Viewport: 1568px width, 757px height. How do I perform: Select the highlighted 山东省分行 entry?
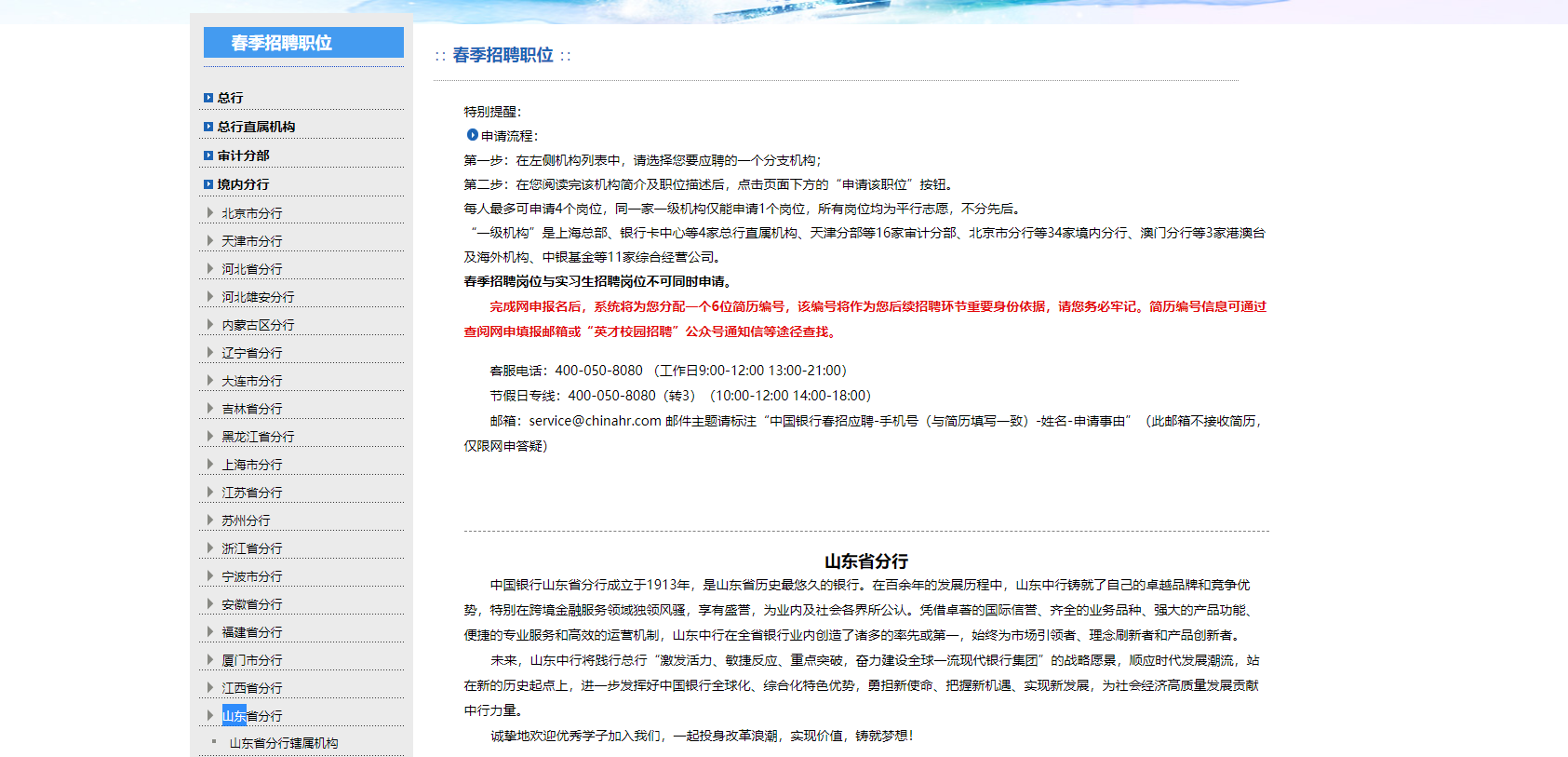pyautogui.click(x=252, y=716)
